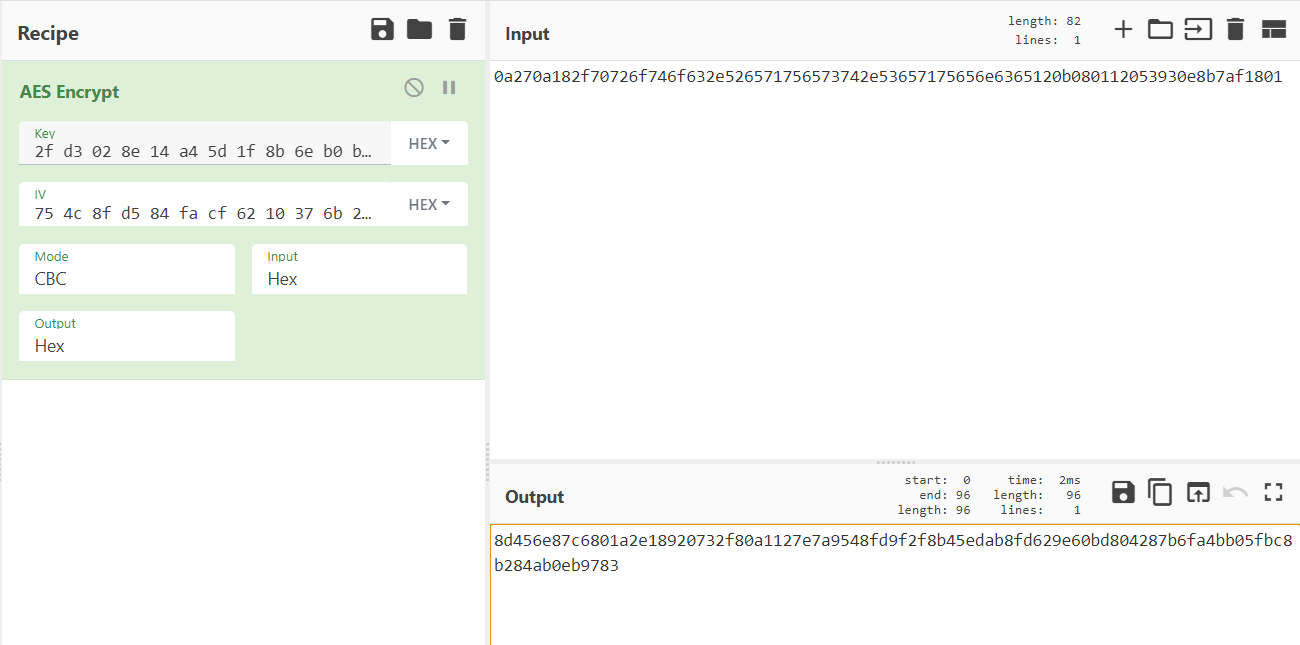Load a recipe from folder icon
The image size is (1300, 645).
[420, 30]
